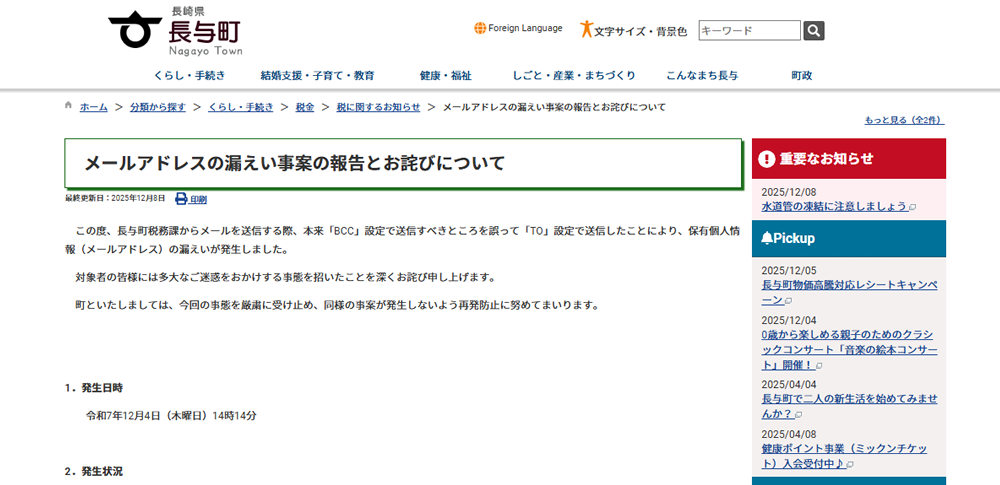Open the くらし・手続き menu
The width and height of the screenshot is (1000, 485).
click(189, 75)
